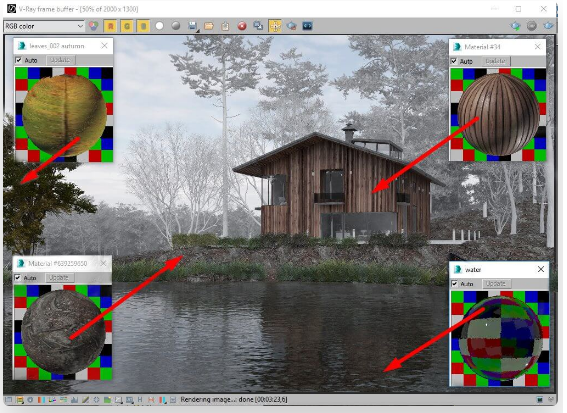Click the striped wood Material #34 preview sphere

pyautogui.click(x=498, y=115)
